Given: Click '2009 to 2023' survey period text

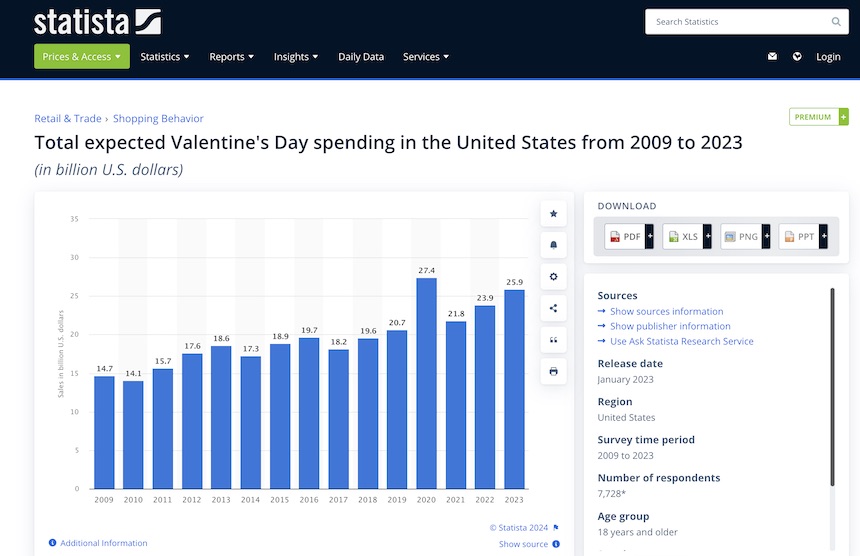Looking at the screenshot, I should click(625, 456).
